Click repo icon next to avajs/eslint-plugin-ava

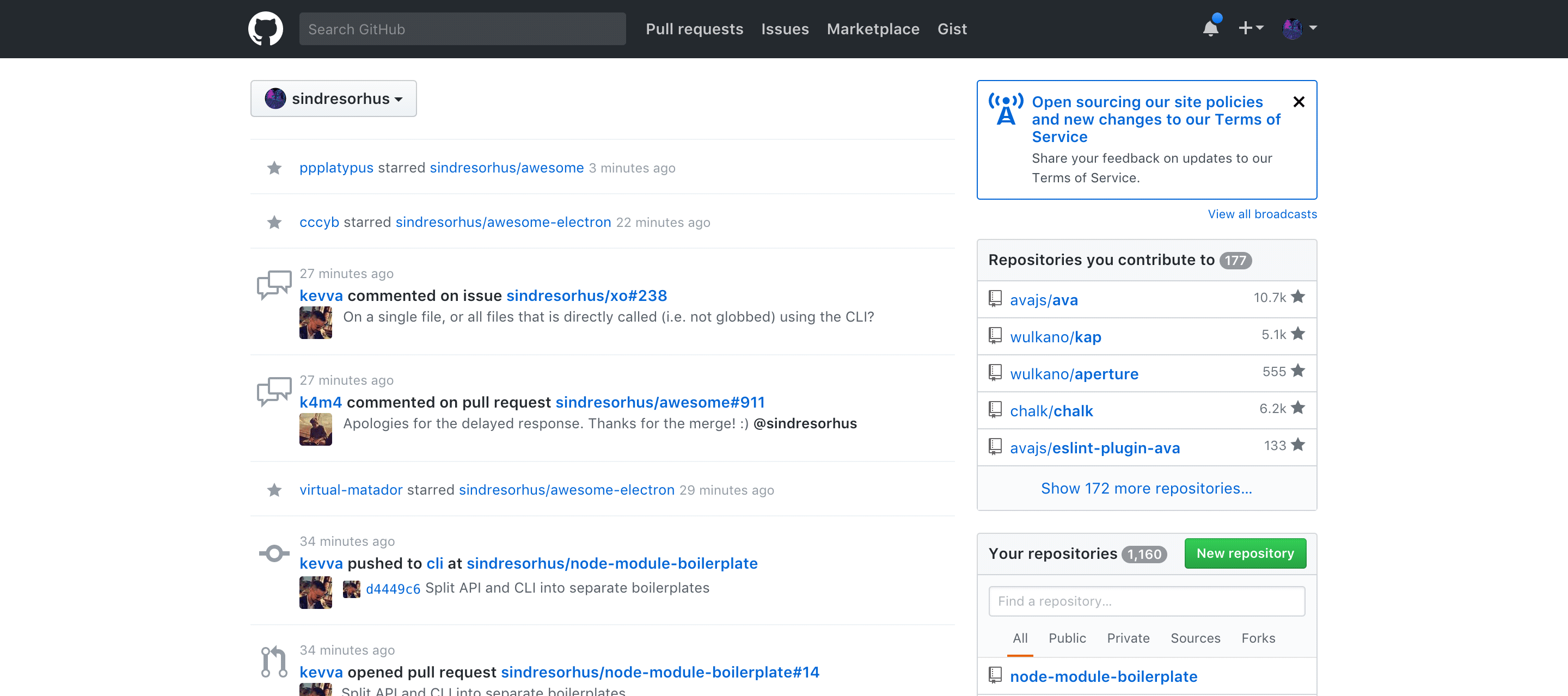995,447
